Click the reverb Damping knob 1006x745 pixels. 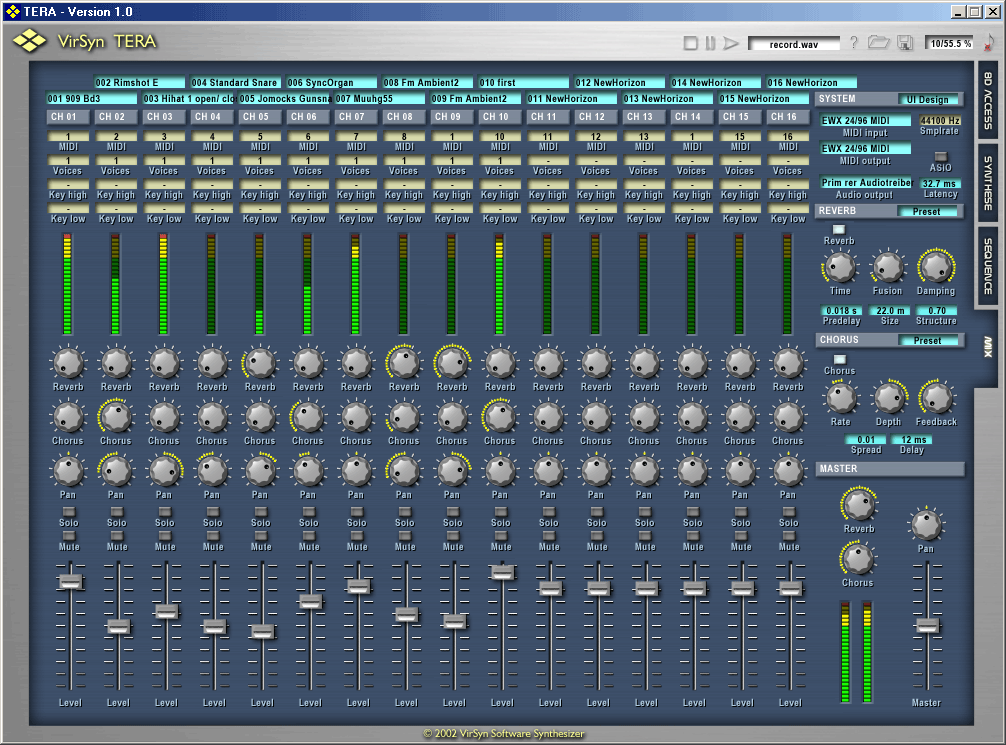(935, 266)
